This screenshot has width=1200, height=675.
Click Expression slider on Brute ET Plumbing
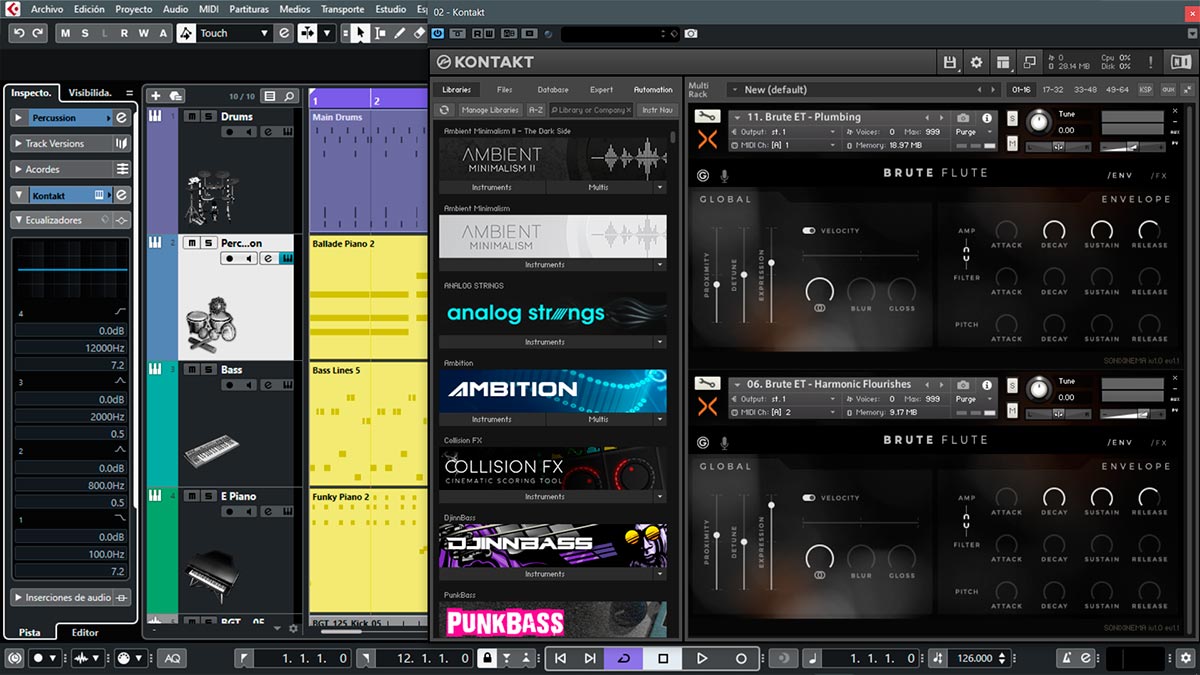pos(771,264)
